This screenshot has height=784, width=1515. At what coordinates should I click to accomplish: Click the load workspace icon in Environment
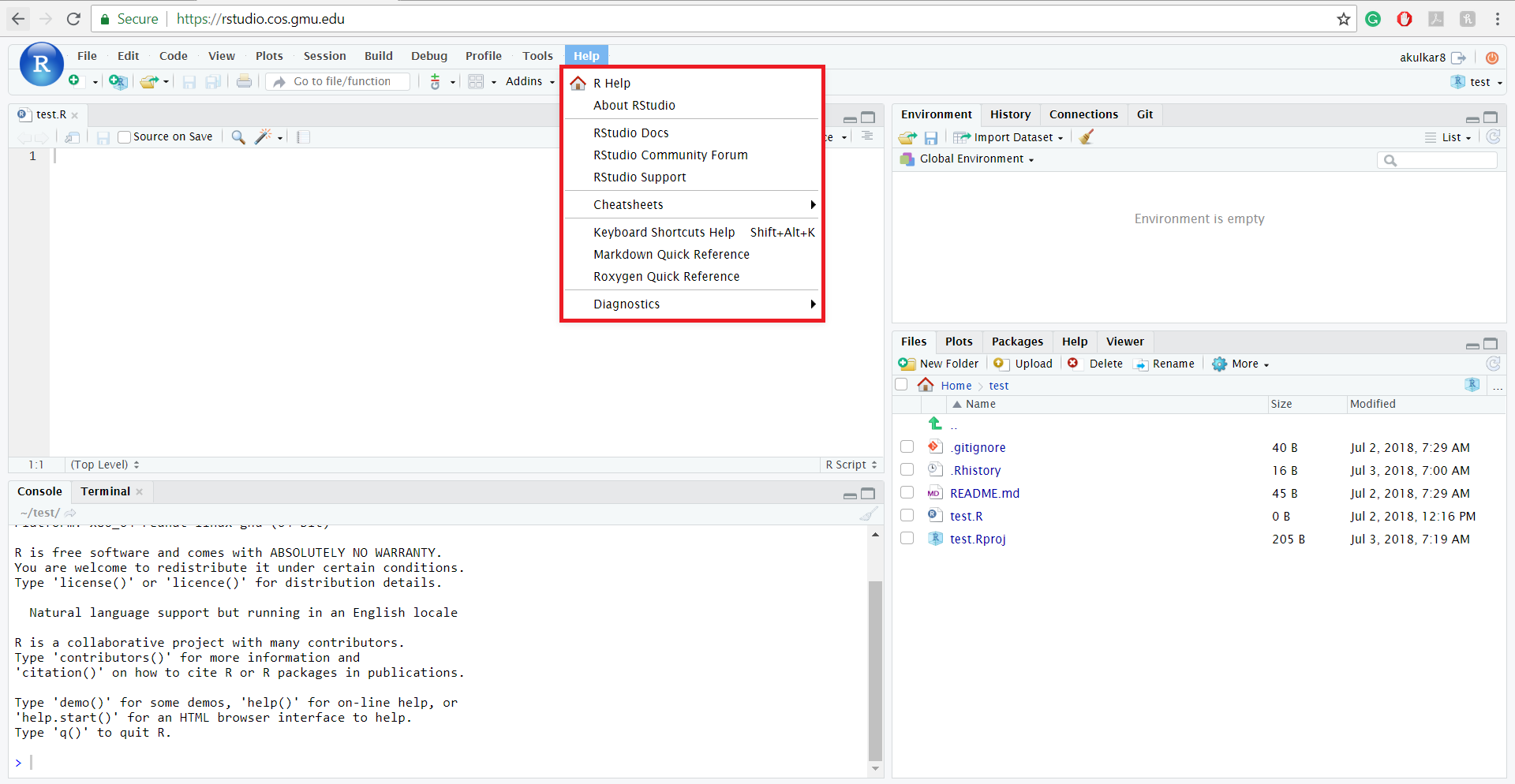click(x=907, y=137)
